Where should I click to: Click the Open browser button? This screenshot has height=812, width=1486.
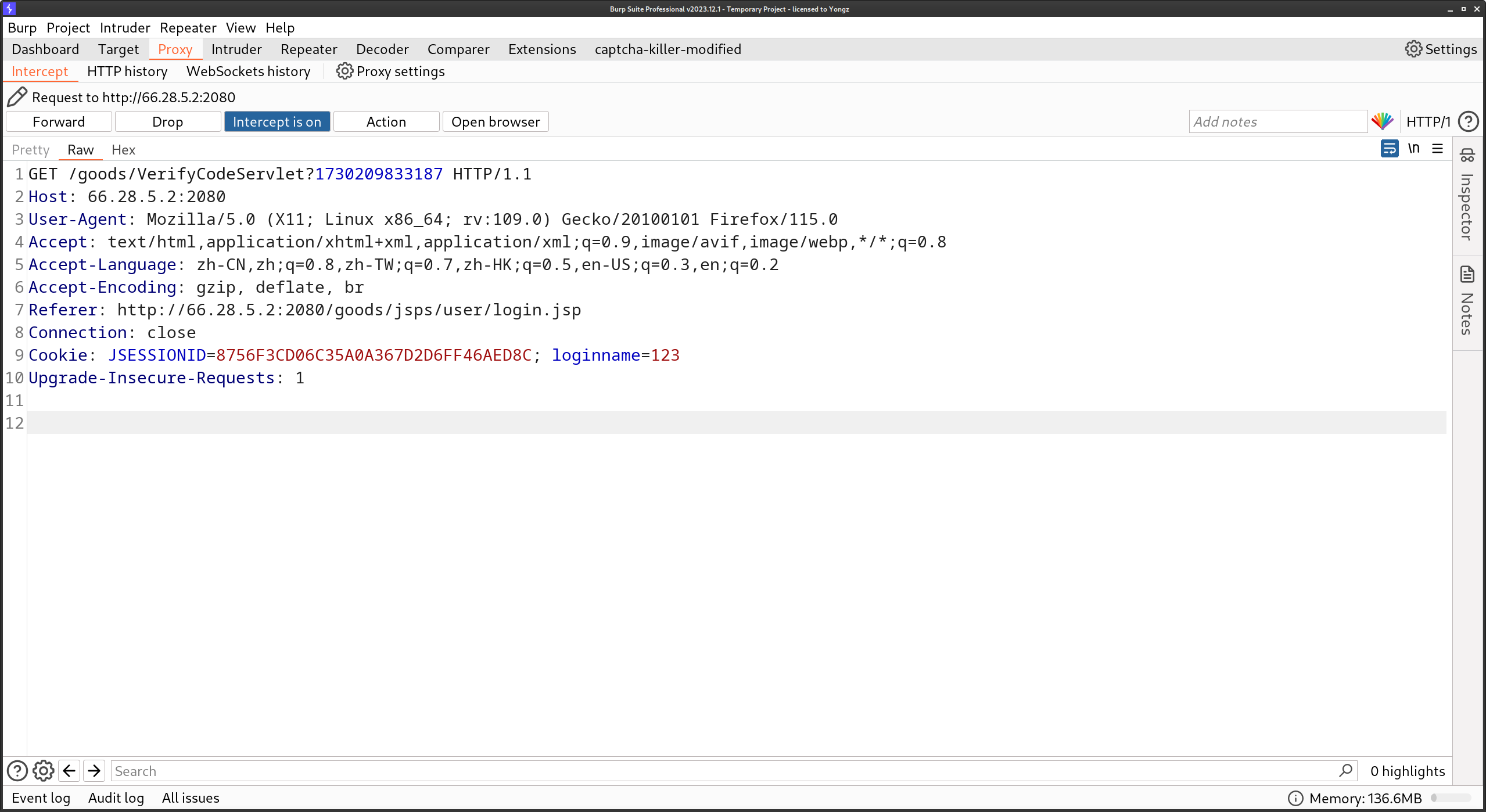tap(496, 121)
